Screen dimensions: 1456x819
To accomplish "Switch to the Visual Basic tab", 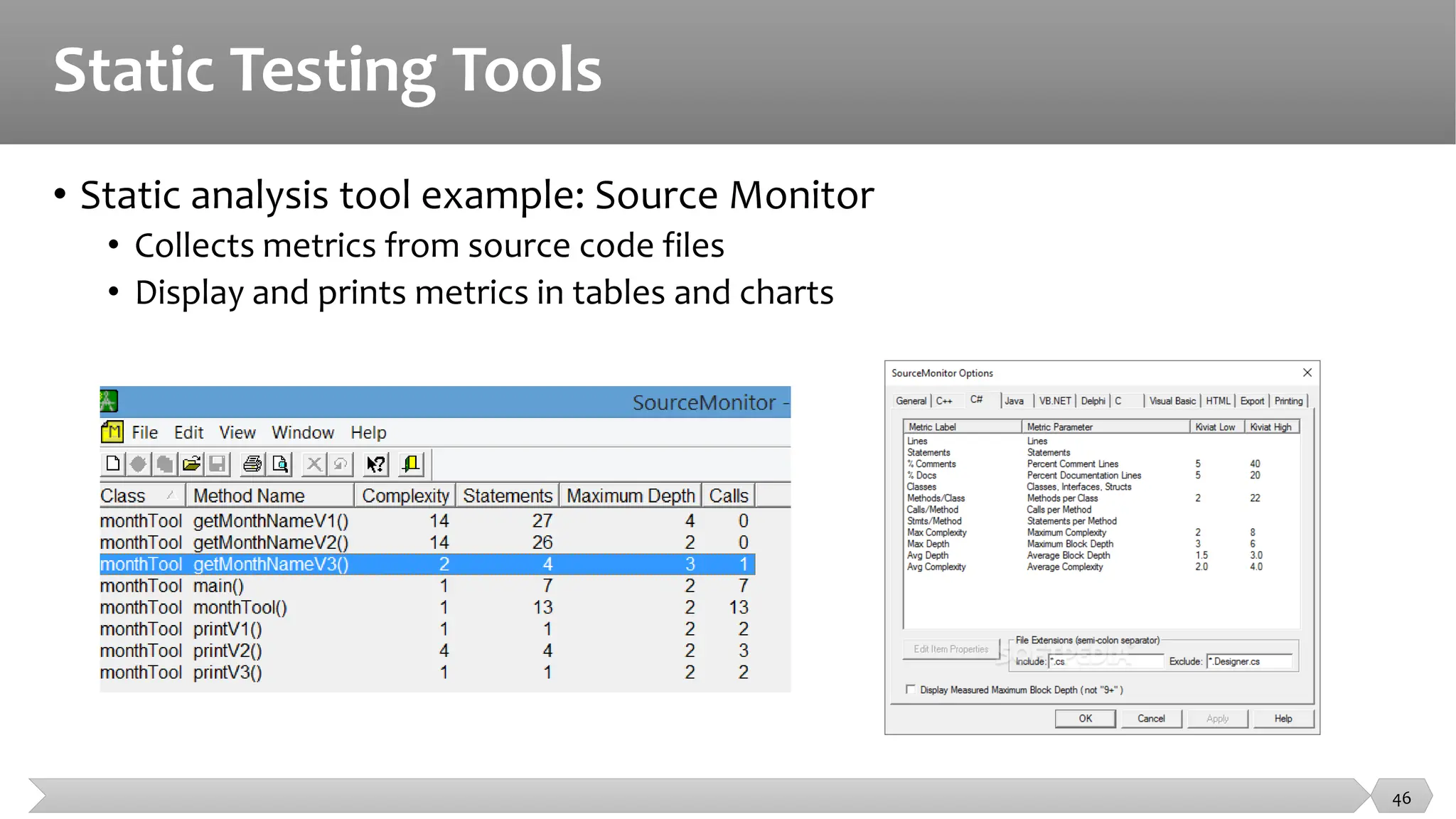I will (1173, 401).
